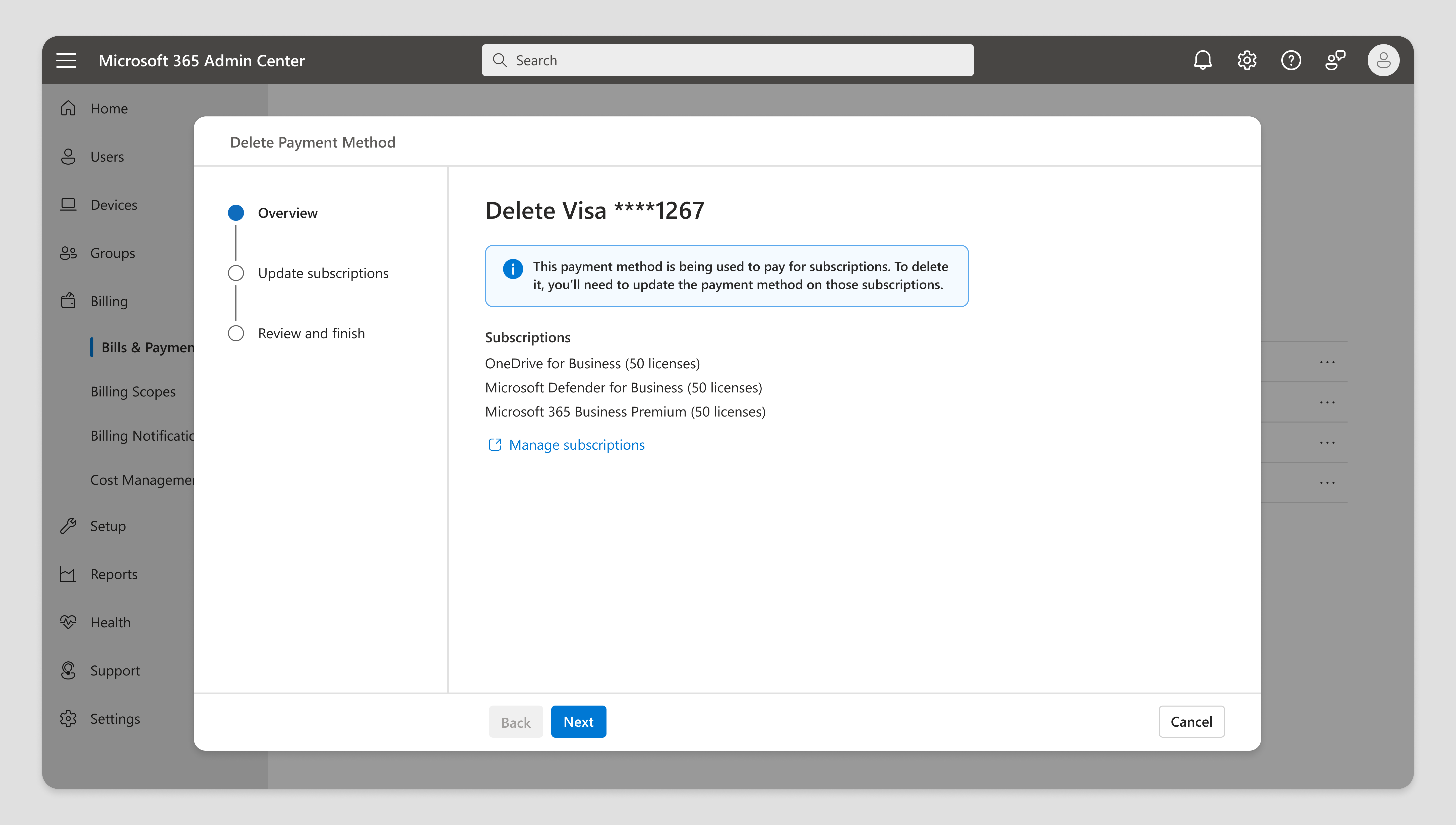Click the disabled Back button
Image resolution: width=1456 pixels, height=825 pixels.
516,721
